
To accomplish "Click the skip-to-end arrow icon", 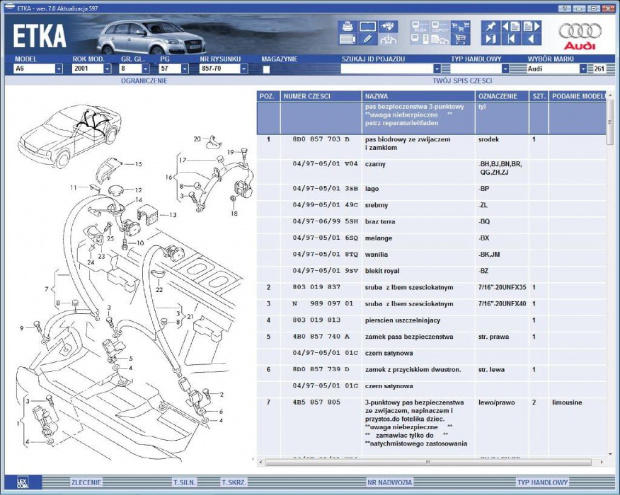I will click(491, 39).
